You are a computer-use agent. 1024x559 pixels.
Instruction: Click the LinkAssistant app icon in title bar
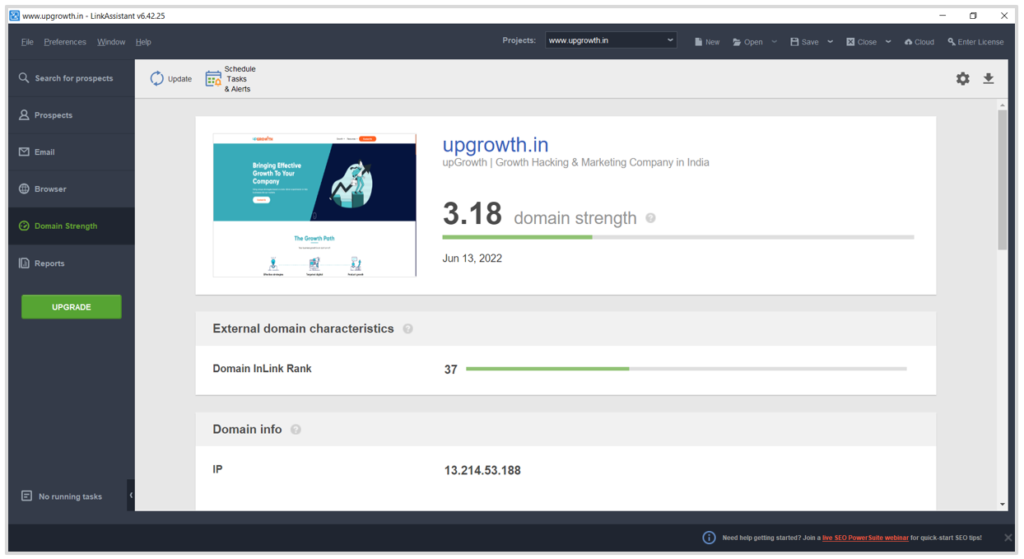[14, 16]
